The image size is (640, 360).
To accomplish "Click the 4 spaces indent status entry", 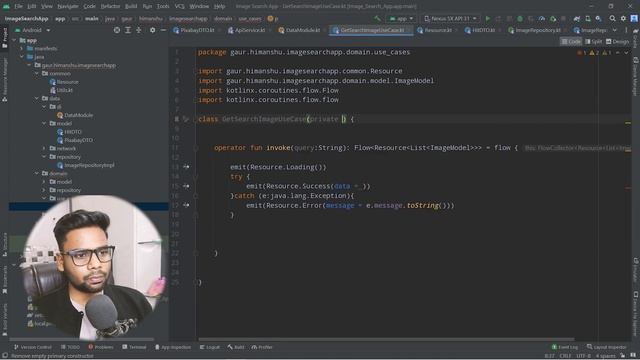I will coord(605,356).
